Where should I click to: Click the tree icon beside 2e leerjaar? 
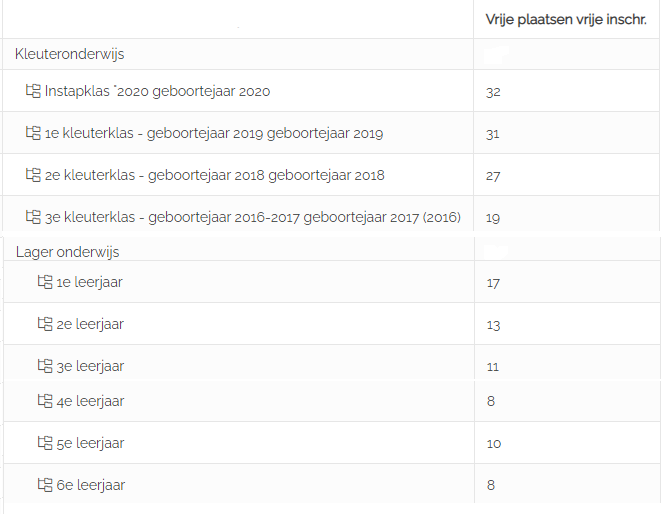45,323
